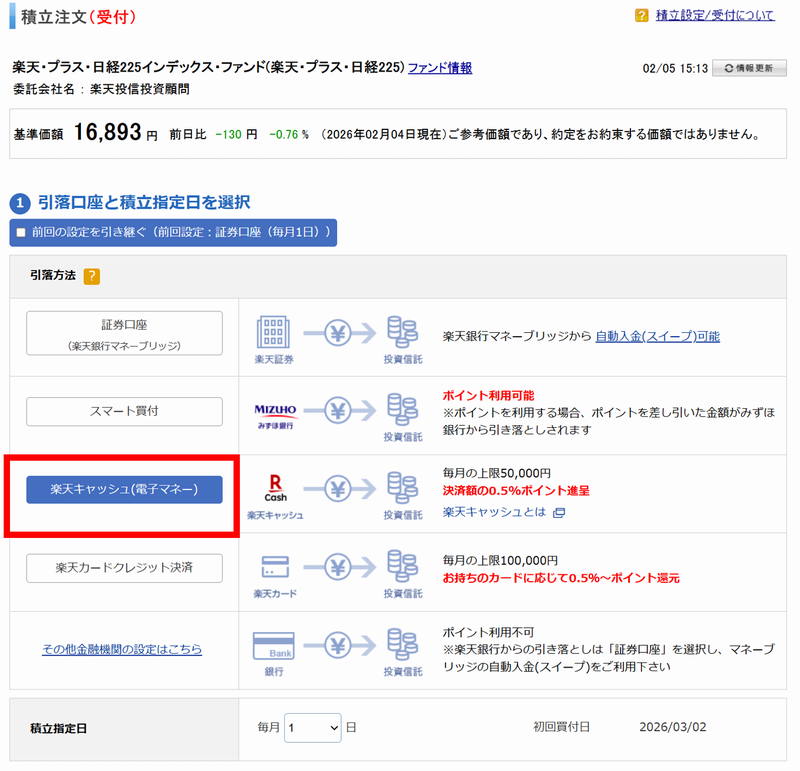Open その他金融機関の設定はこちら link
The width and height of the screenshot is (800, 771).
122,649
